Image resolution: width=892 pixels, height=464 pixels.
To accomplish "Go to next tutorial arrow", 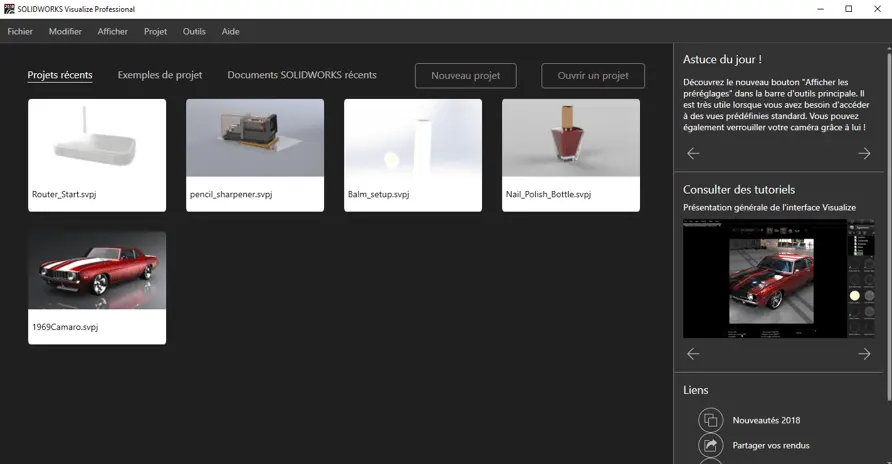I will 864,354.
